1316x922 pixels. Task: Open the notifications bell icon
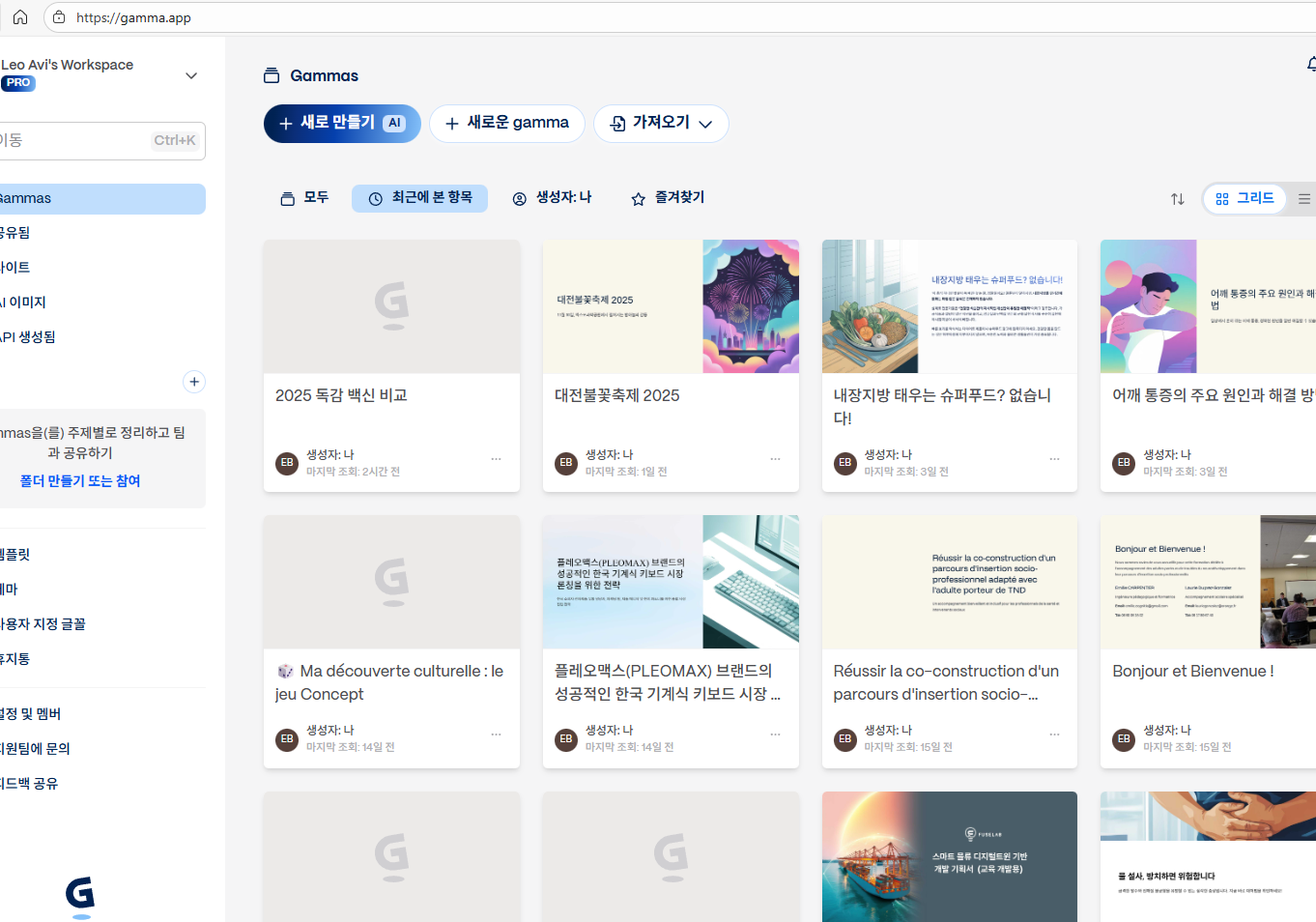1311,65
